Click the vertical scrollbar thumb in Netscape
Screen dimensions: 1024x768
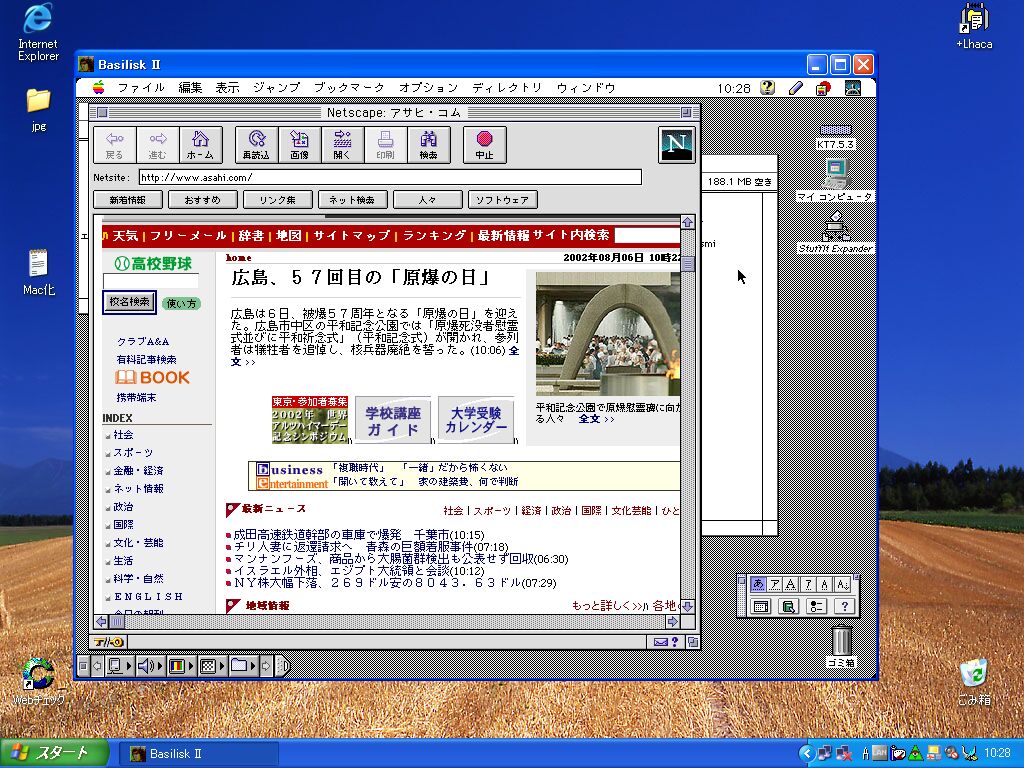[688, 263]
